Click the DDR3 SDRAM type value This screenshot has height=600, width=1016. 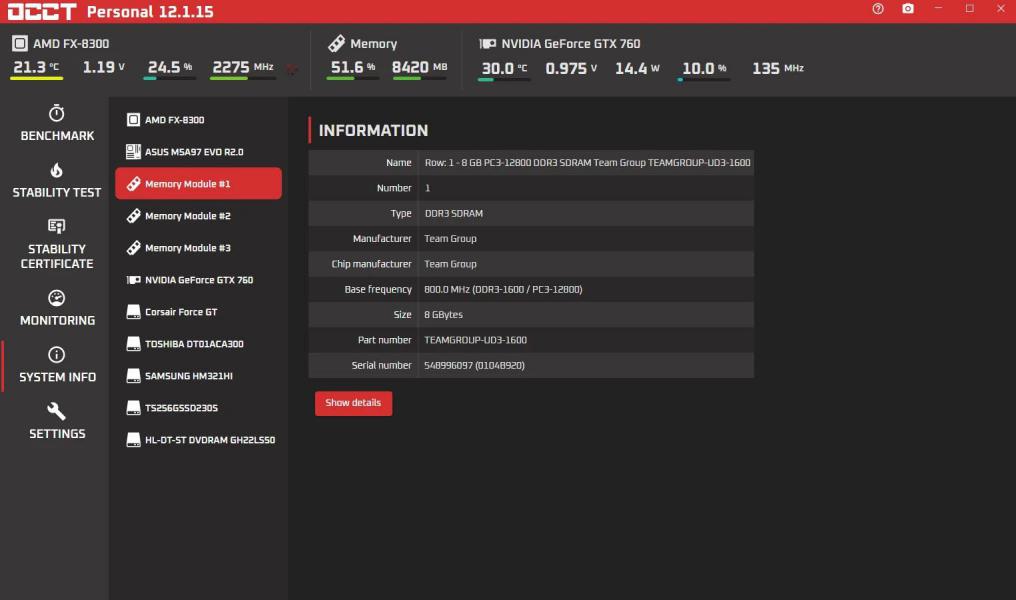[x=453, y=213]
